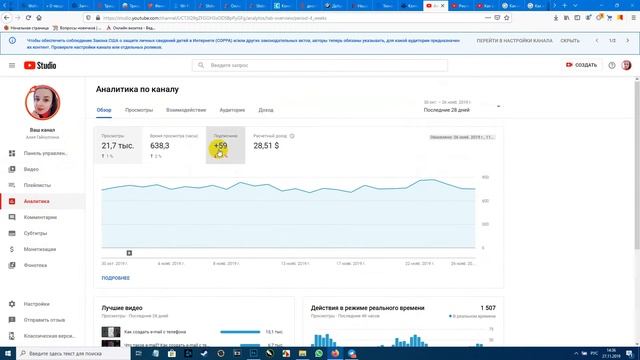Click СКРЫТЬ to dismiss the banner
Viewport: 640px width, 360px height.
tap(570, 41)
